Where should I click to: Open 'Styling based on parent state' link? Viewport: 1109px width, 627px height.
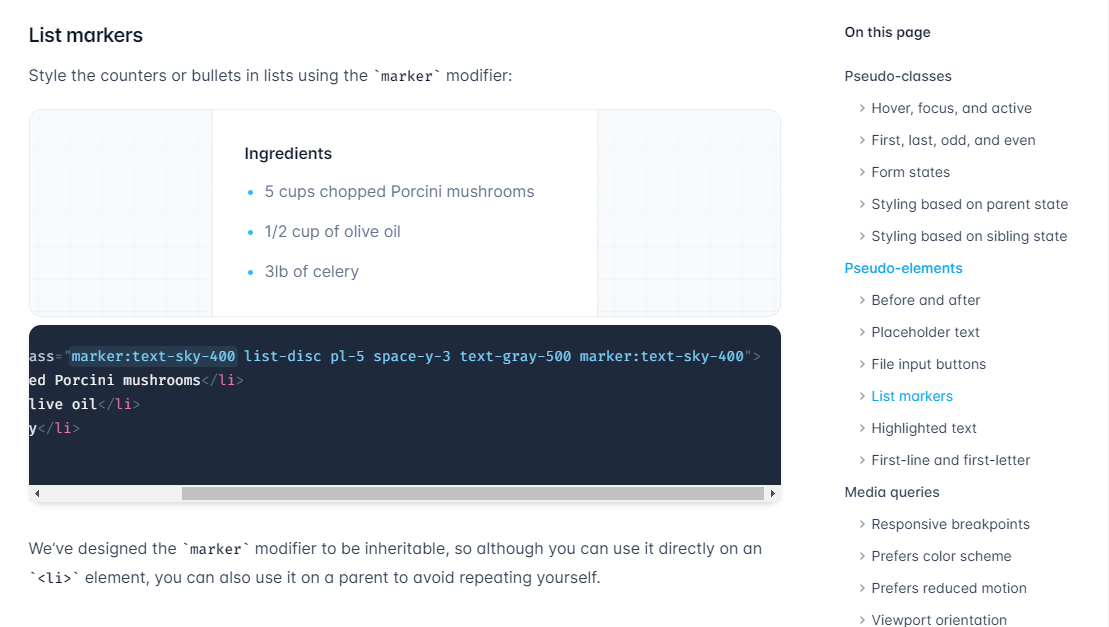[x=969, y=203]
